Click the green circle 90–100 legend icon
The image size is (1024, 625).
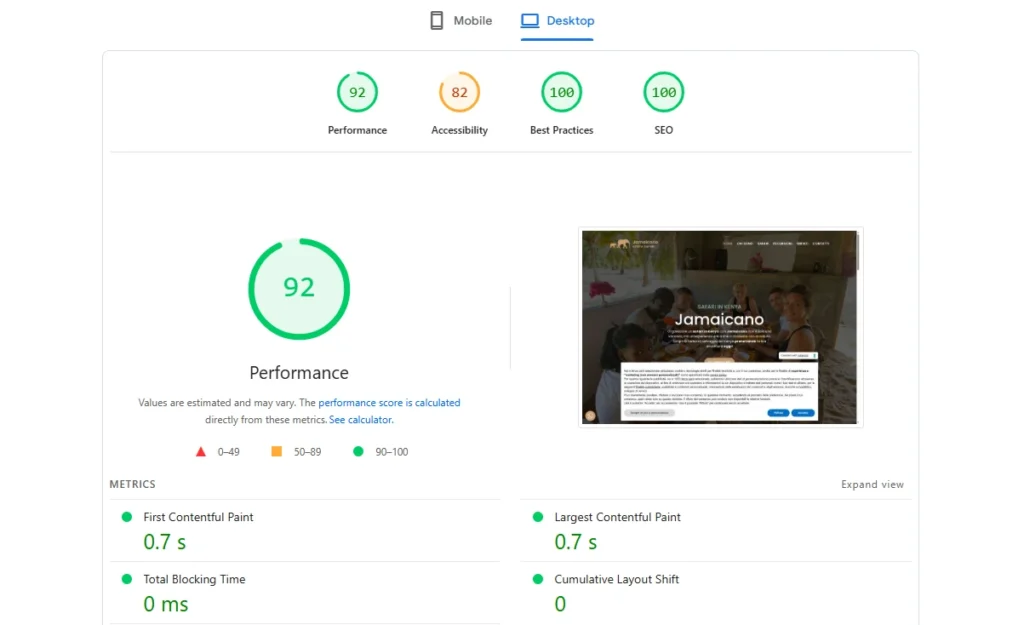(x=358, y=452)
